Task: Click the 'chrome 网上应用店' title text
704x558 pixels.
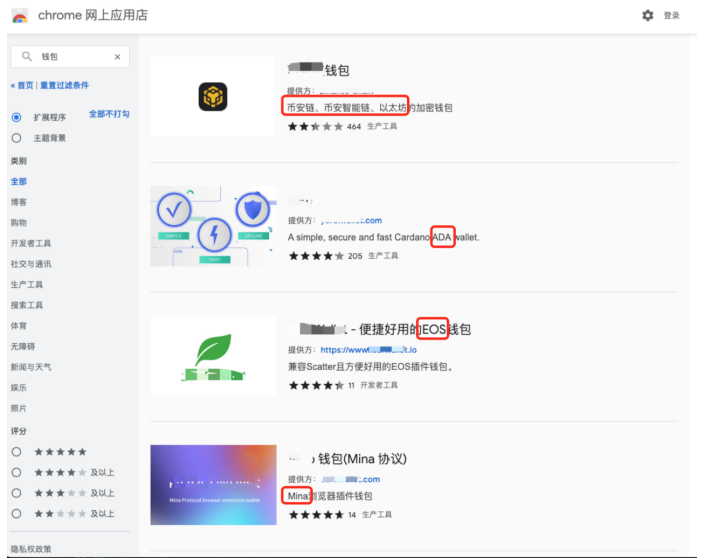Action: pos(93,15)
